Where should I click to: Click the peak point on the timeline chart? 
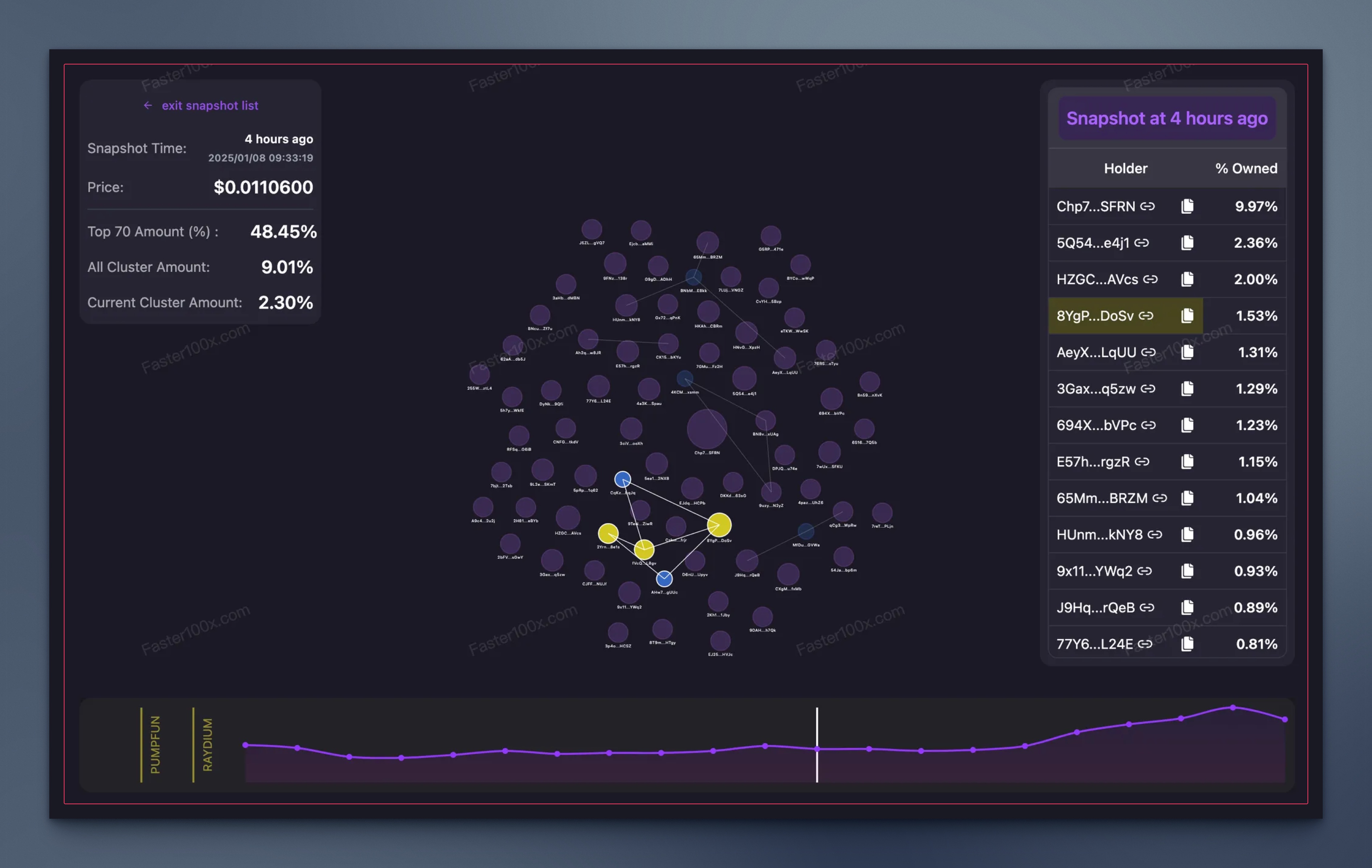click(x=1232, y=708)
